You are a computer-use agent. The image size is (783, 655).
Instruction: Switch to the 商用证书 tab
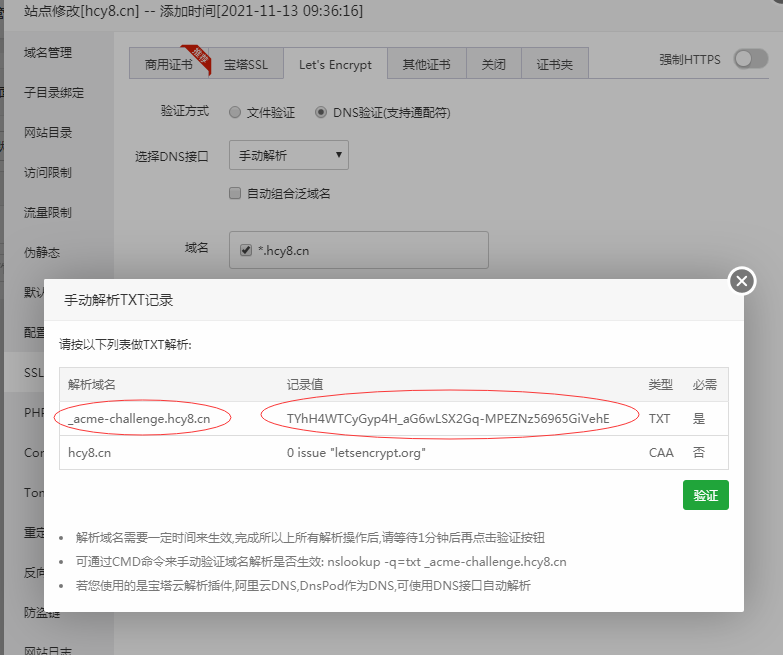coord(170,64)
